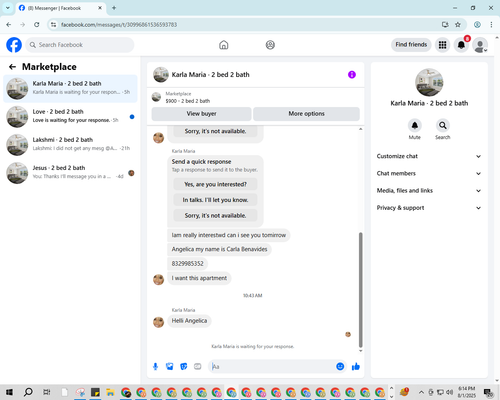This screenshot has width=500, height=400.
Task: Open conversation information purple icon
Action: pyautogui.click(x=352, y=75)
